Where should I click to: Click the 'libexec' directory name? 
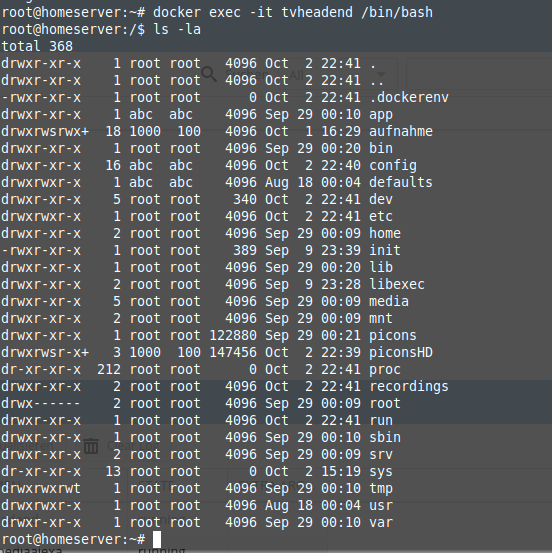pyautogui.click(x=397, y=284)
